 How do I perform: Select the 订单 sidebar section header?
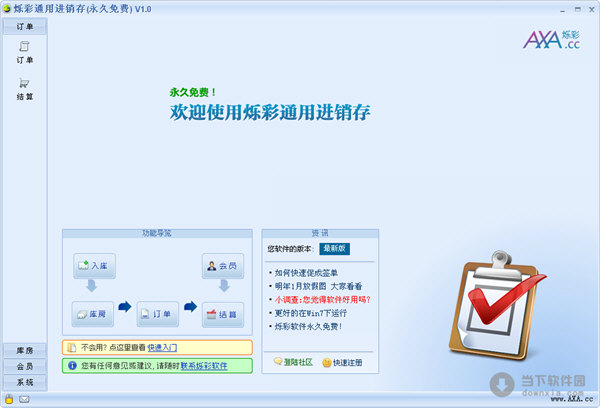coord(25,26)
